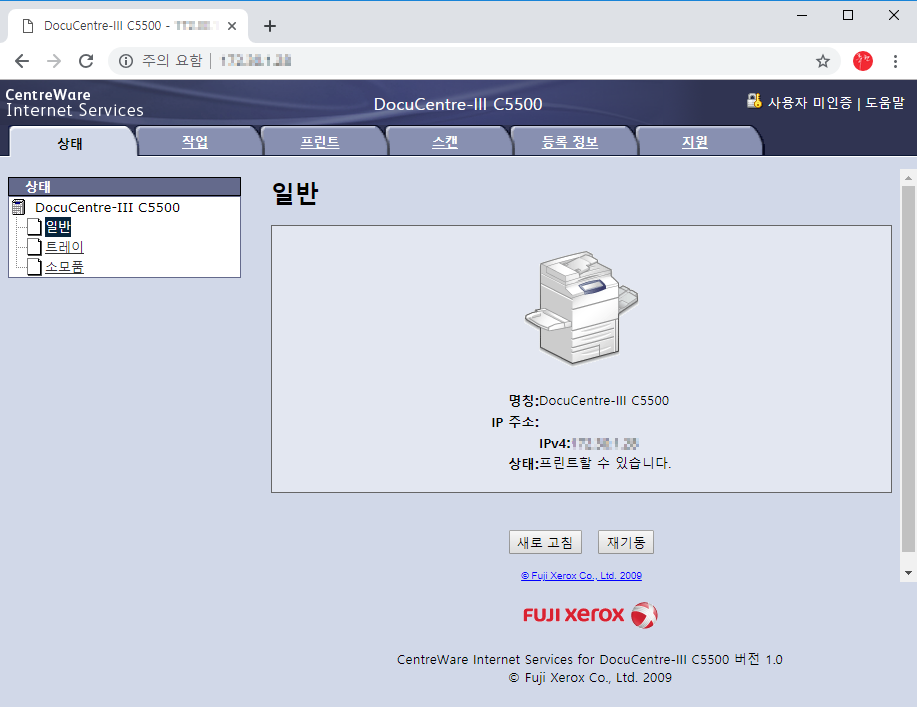
Task: Click the page scrollbar up arrow
Action: click(x=908, y=177)
